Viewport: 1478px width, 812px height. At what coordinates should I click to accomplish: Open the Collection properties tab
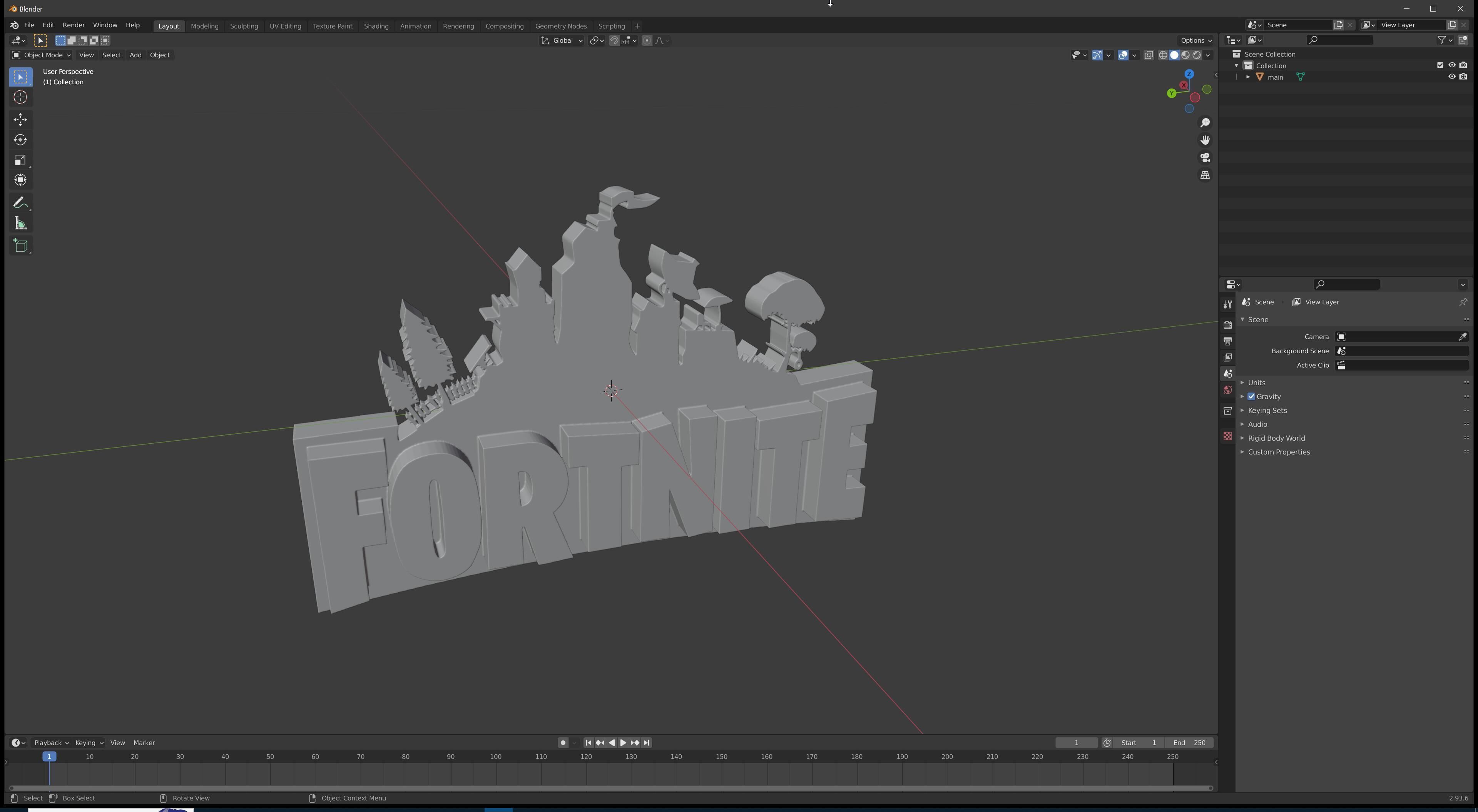tap(1227, 411)
